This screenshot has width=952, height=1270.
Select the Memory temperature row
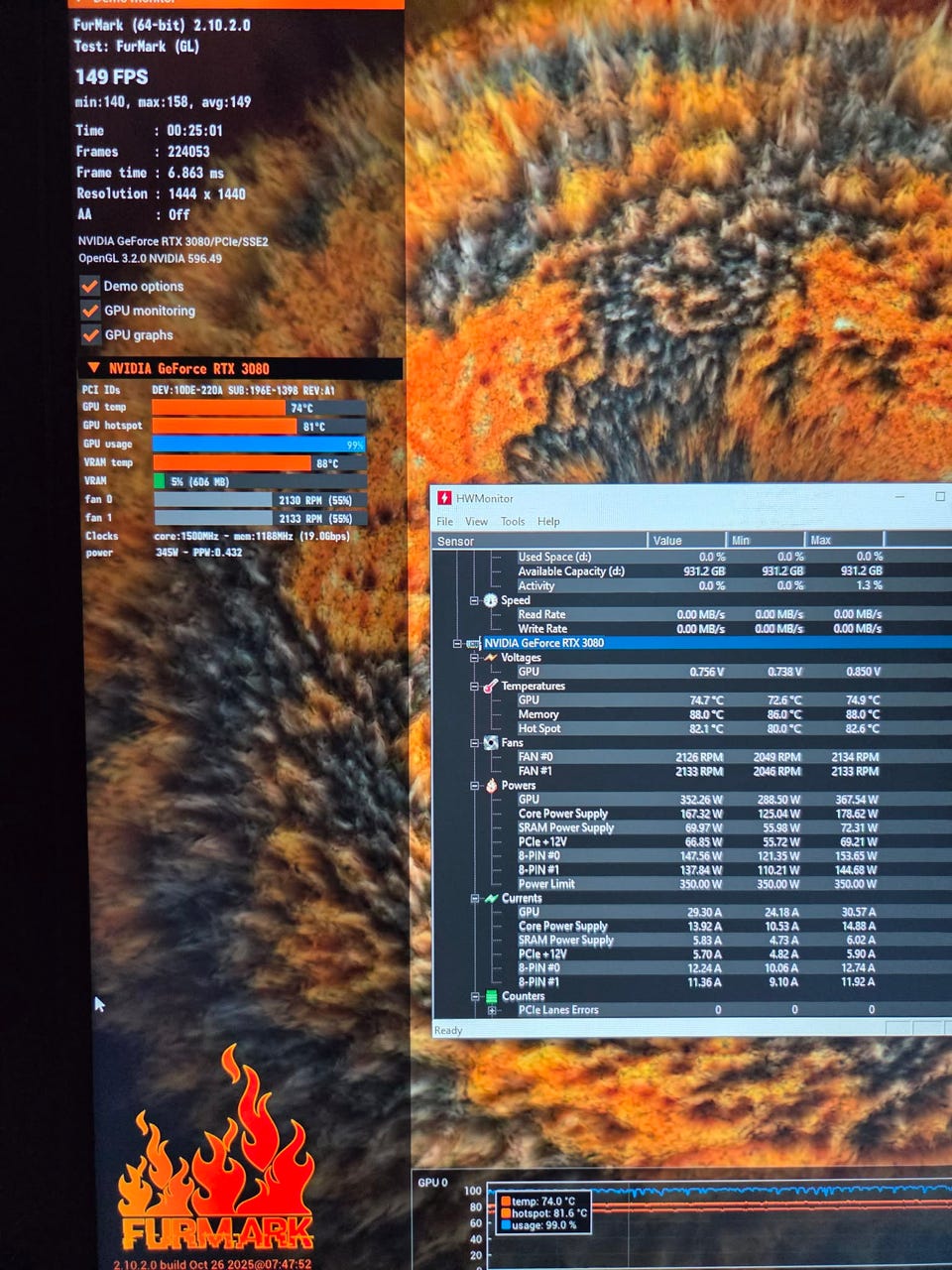[691, 714]
